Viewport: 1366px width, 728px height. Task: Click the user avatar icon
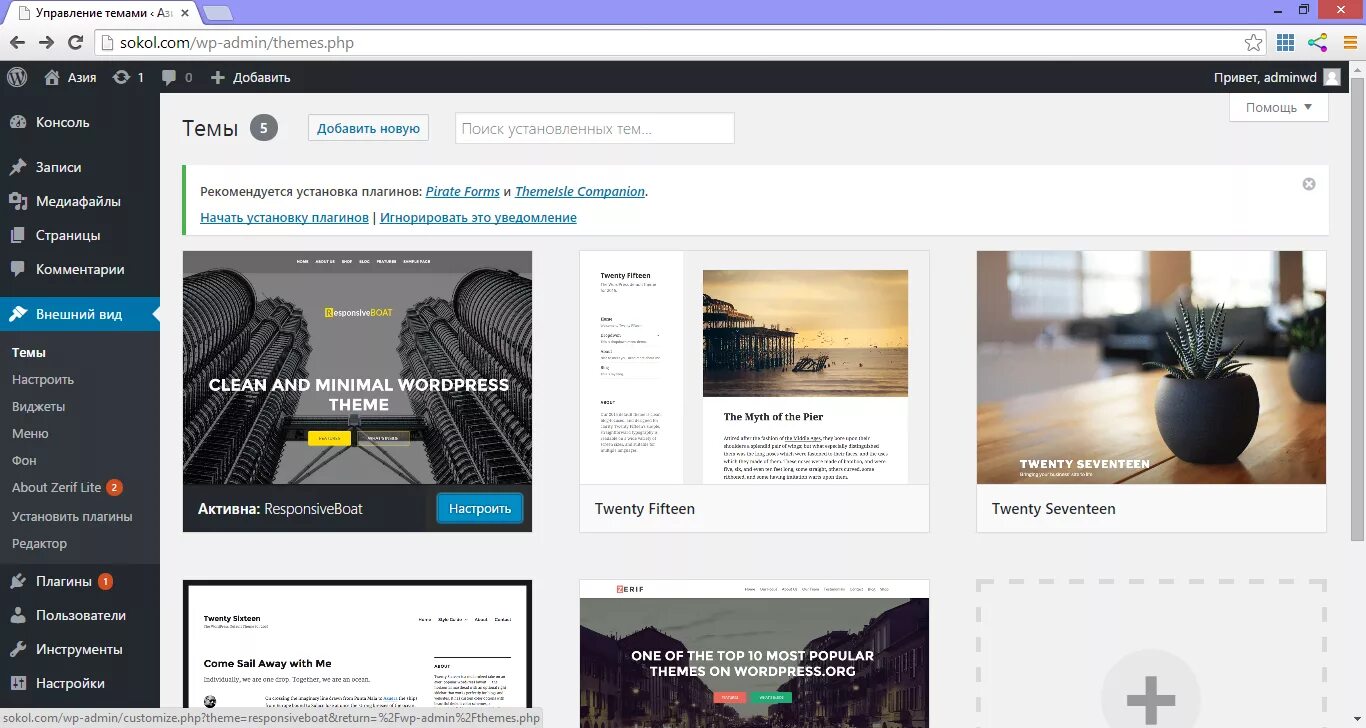point(1331,77)
